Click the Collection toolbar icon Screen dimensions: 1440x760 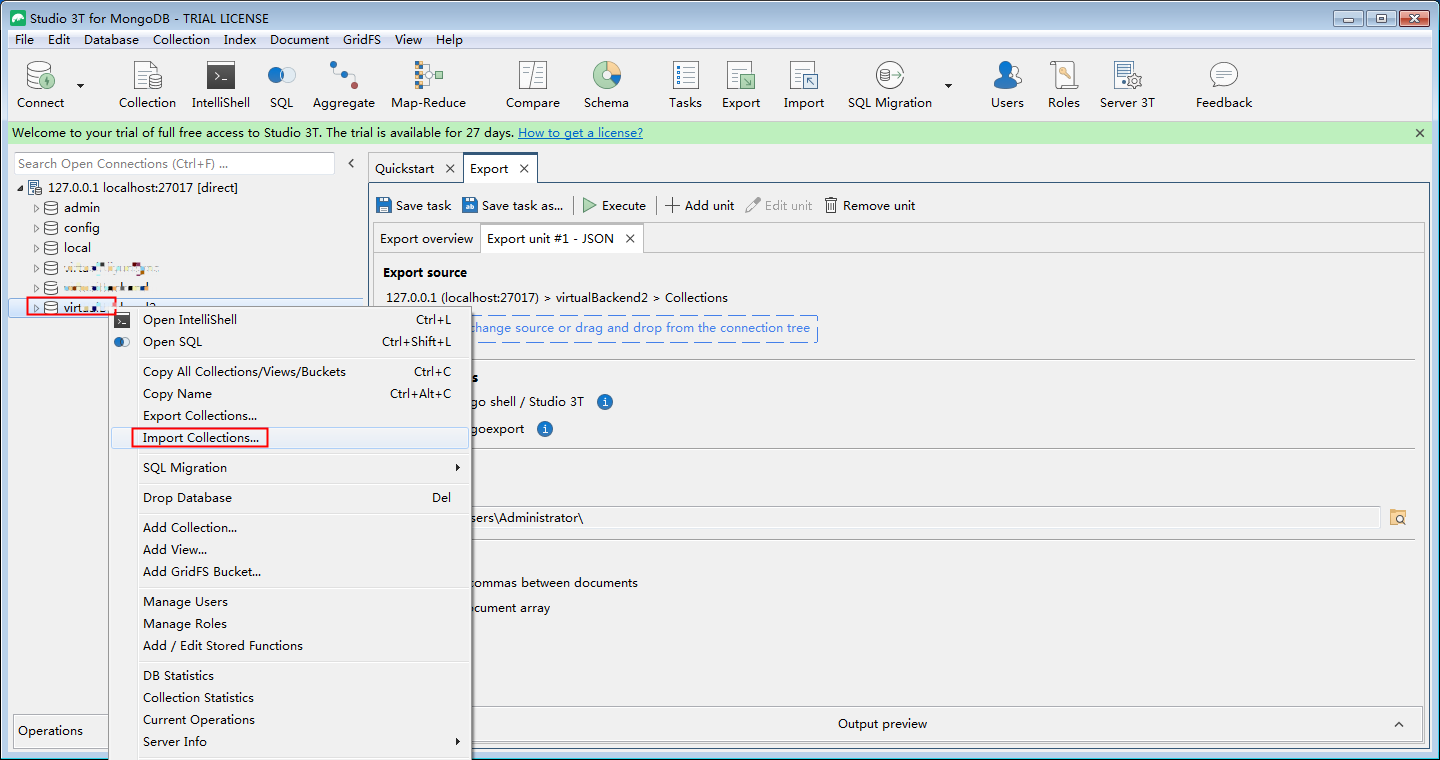[x=147, y=85]
